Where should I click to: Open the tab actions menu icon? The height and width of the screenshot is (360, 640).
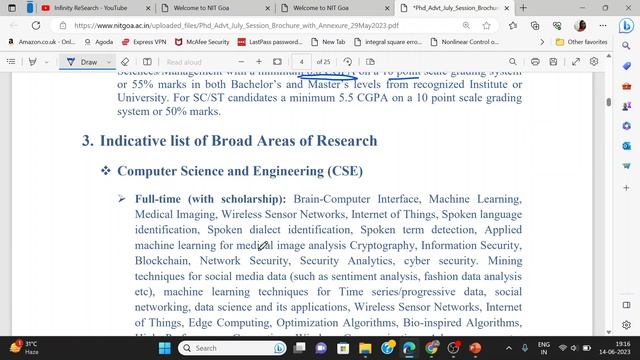12,8
